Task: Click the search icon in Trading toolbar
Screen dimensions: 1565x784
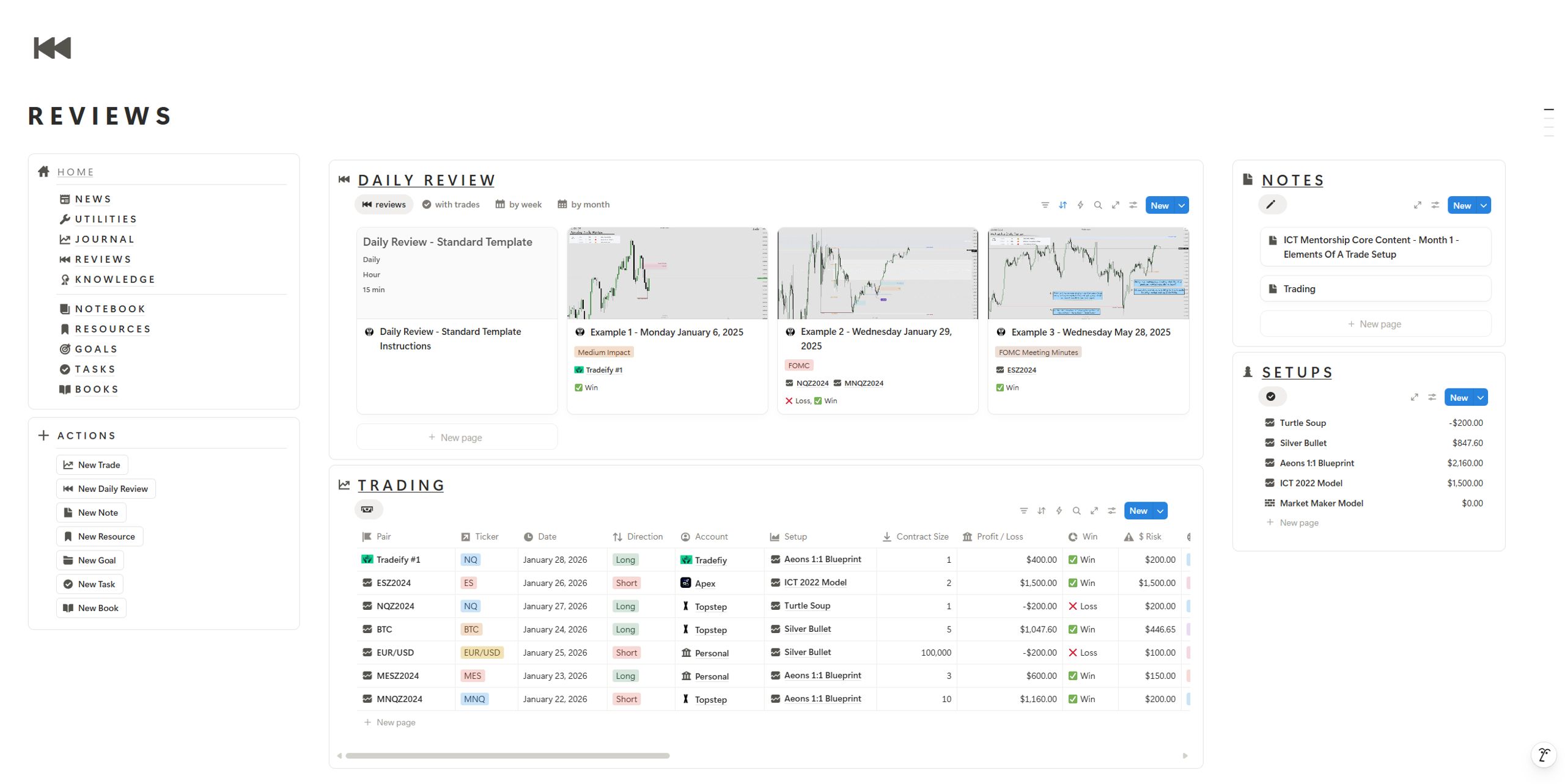Action: 1077,511
